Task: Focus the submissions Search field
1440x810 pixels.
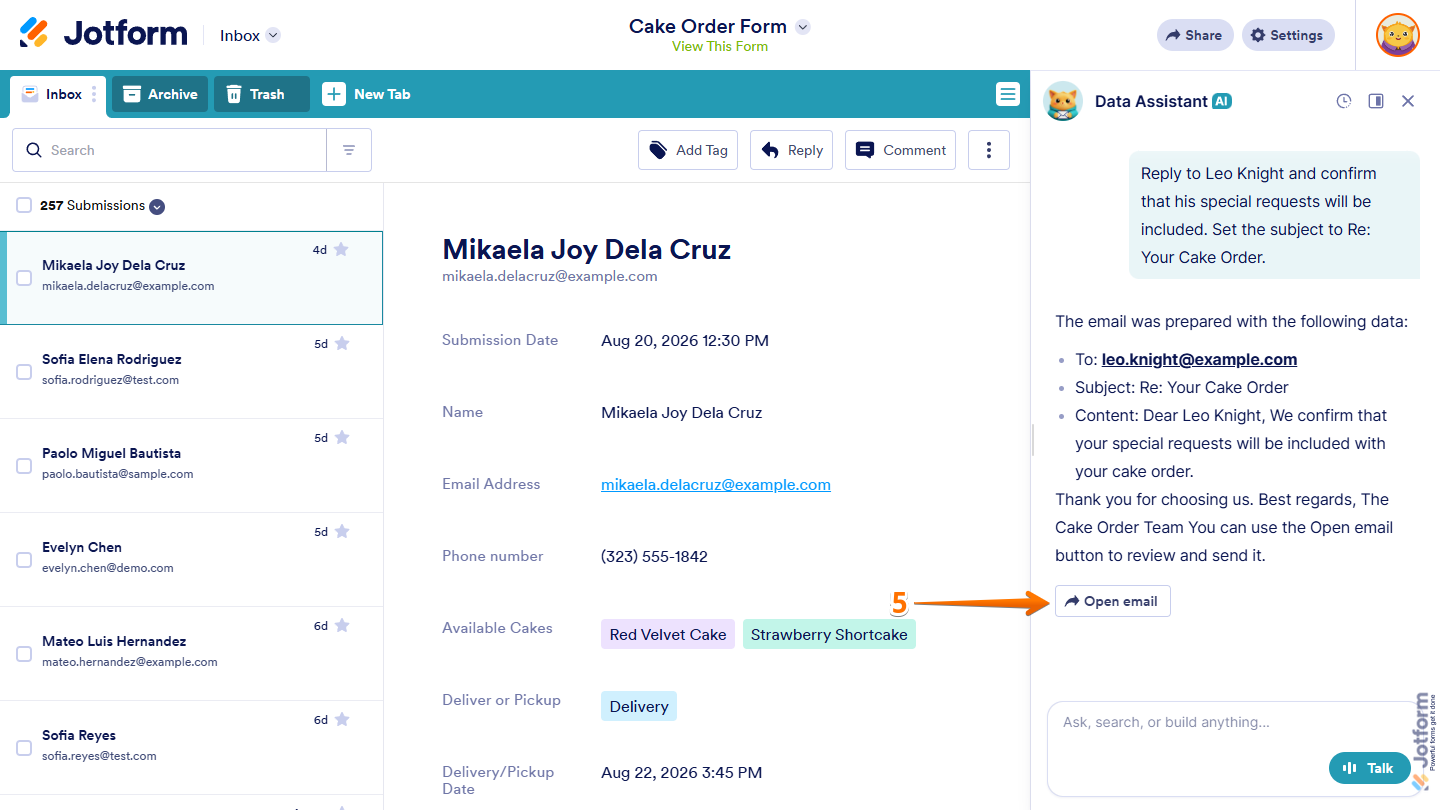Action: point(169,150)
